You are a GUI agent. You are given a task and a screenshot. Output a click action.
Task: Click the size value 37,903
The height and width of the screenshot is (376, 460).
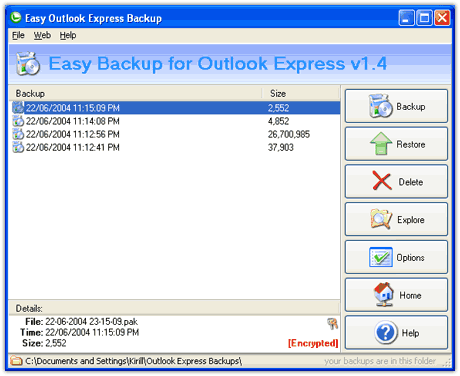[281, 147]
